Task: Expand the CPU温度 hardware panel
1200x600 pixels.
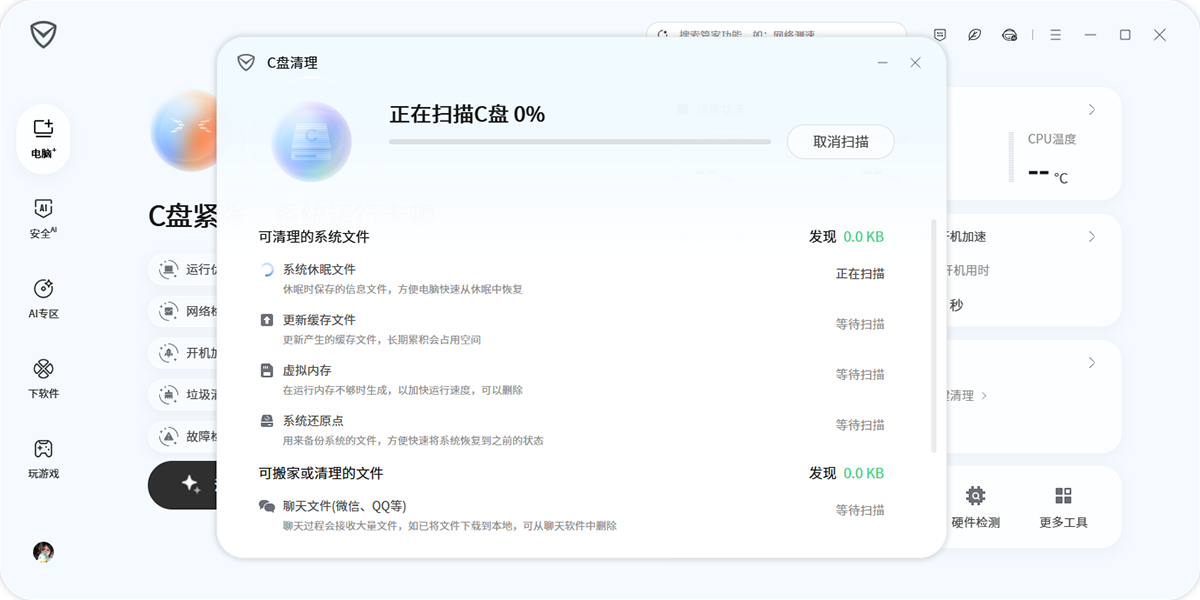Action: pyautogui.click(x=1092, y=110)
